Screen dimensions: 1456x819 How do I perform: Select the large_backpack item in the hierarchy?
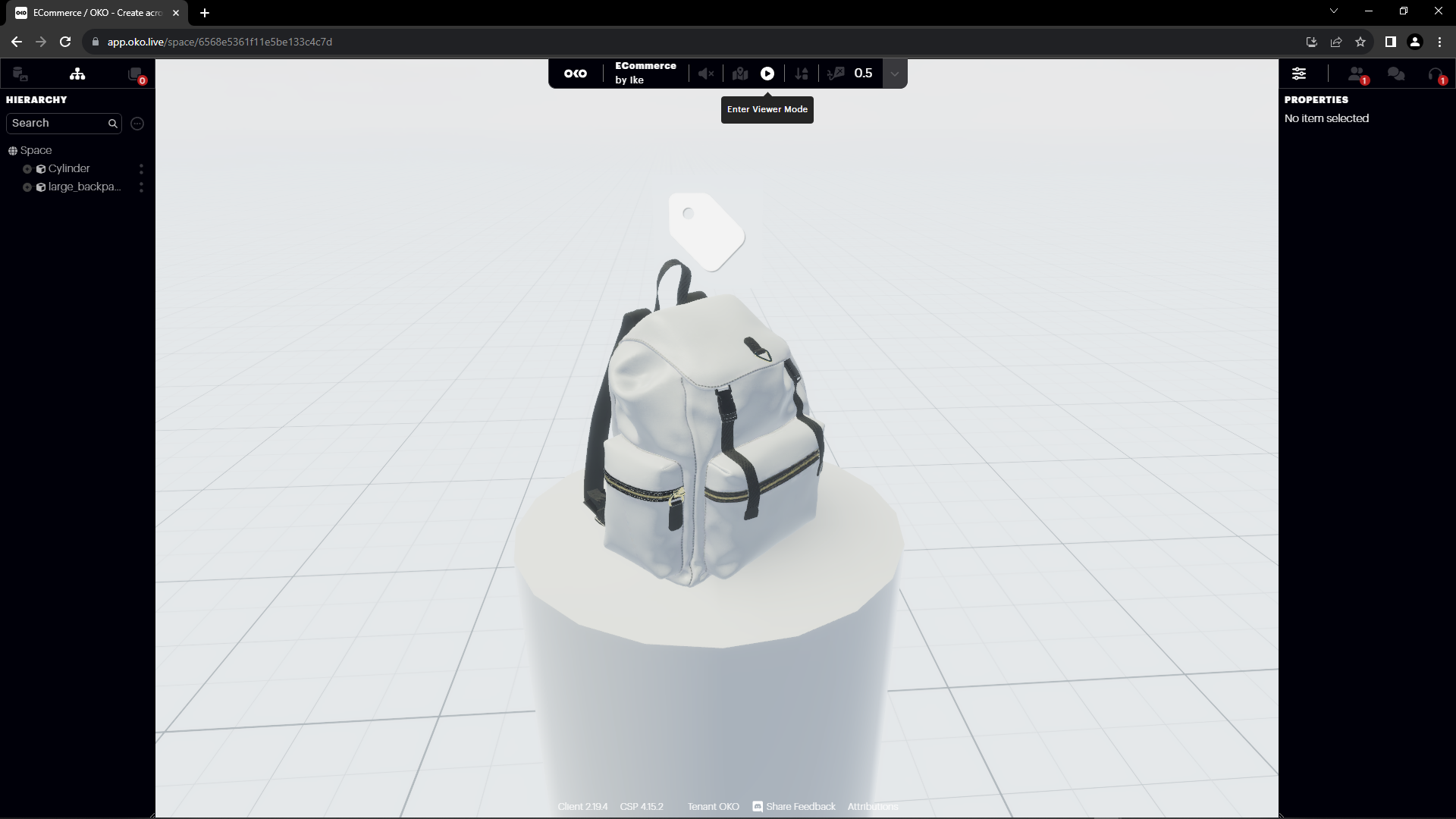point(84,187)
